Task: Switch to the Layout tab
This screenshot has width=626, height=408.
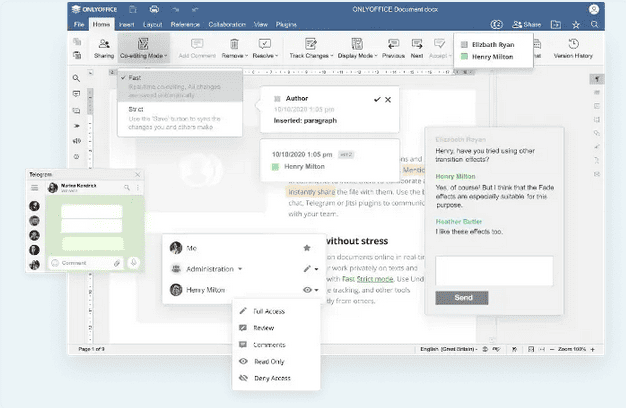Action: (x=153, y=24)
